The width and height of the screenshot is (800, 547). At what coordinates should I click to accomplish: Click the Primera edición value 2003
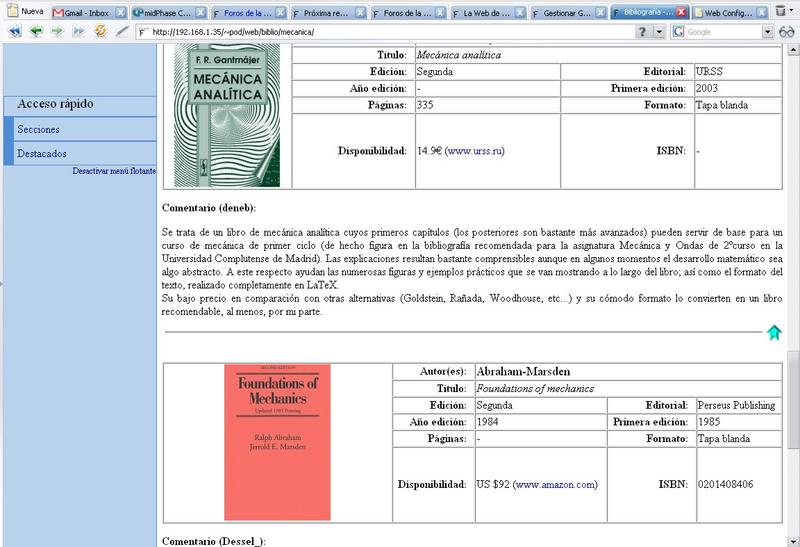coord(707,88)
